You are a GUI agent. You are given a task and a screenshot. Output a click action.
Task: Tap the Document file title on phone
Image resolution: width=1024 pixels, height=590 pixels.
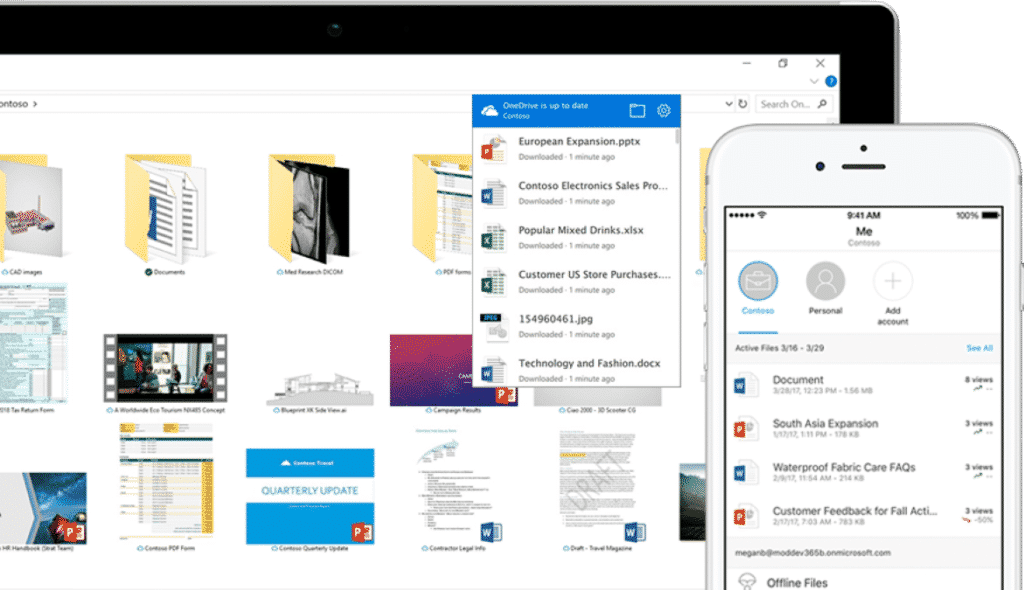coord(797,380)
